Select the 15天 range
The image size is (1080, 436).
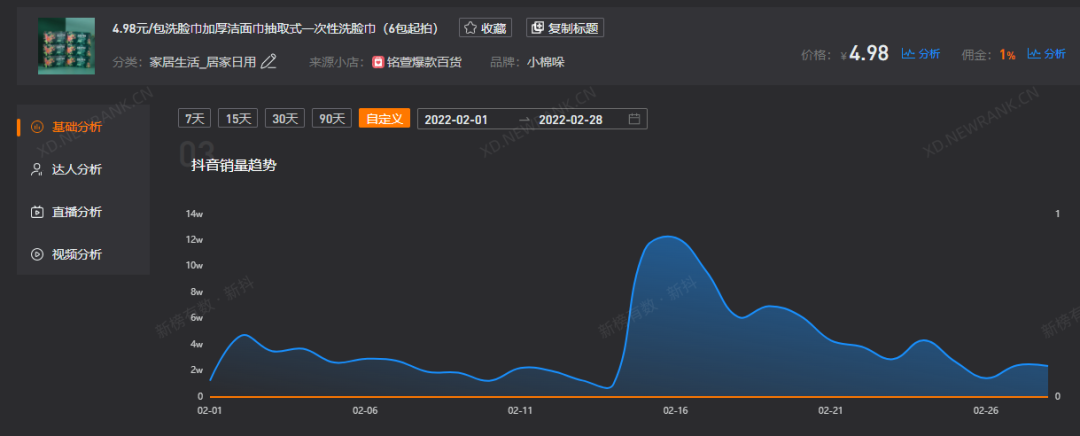238,118
